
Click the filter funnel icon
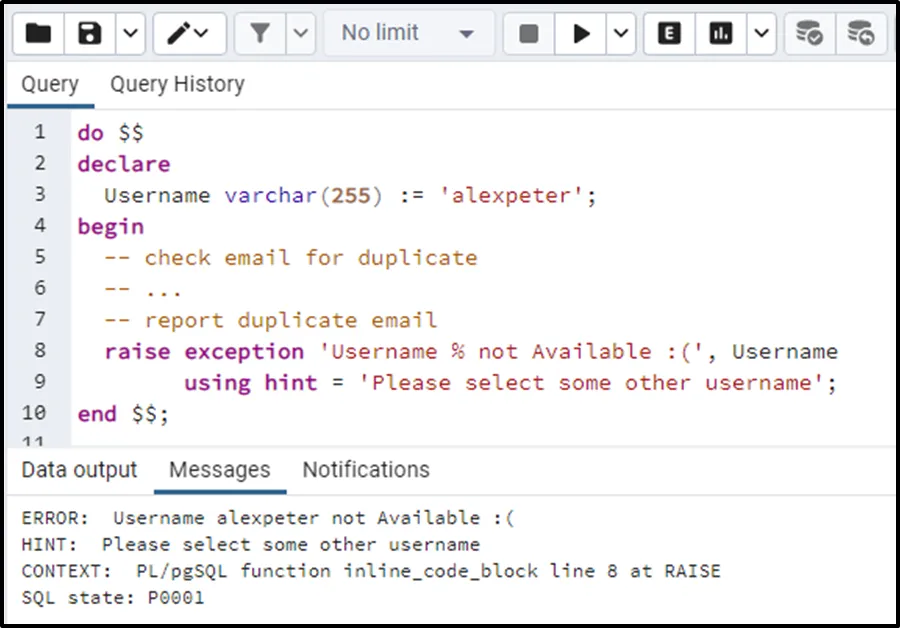click(260, 33)
